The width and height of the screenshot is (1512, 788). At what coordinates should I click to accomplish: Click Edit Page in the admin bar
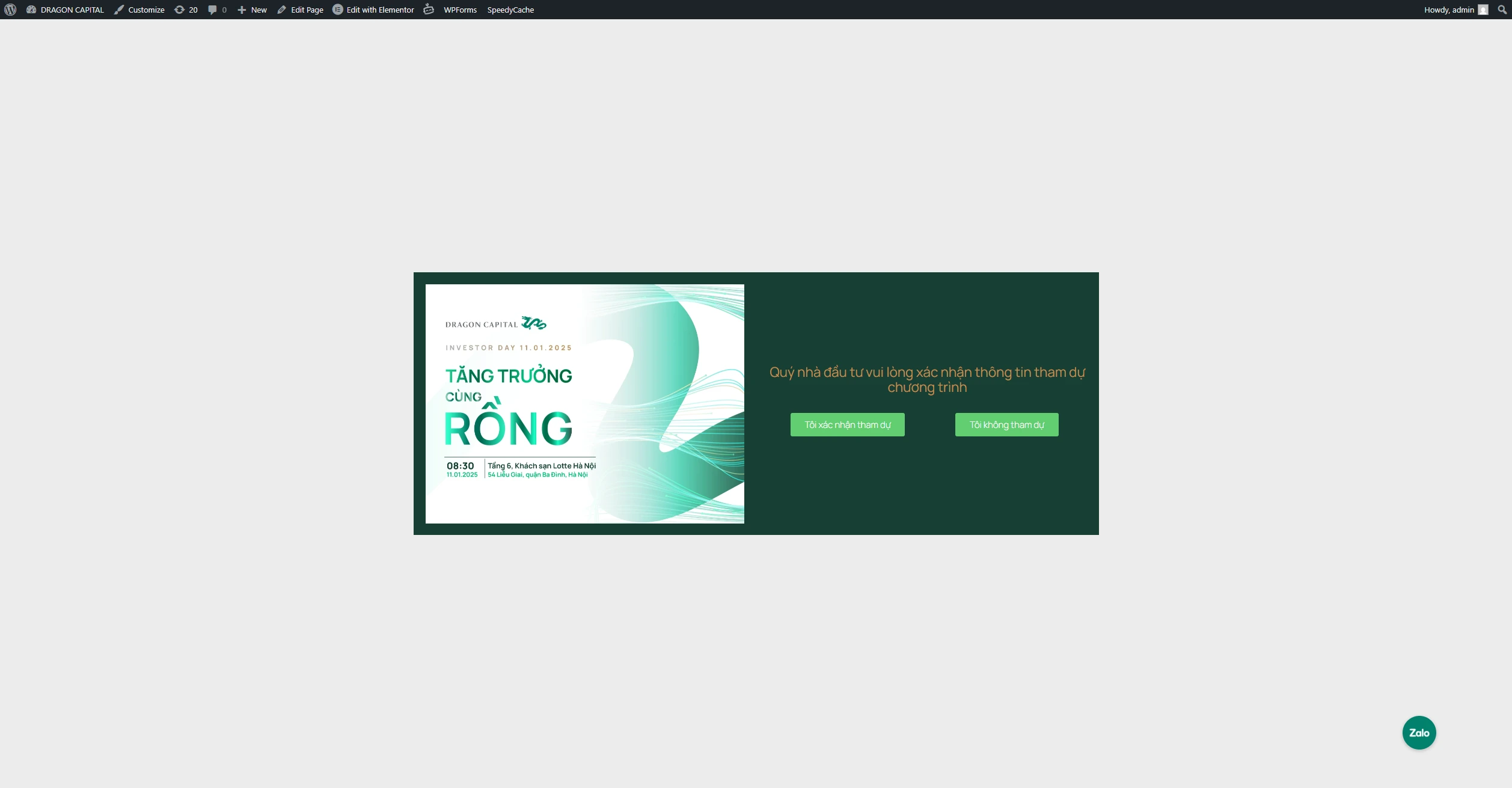(300, 10)
